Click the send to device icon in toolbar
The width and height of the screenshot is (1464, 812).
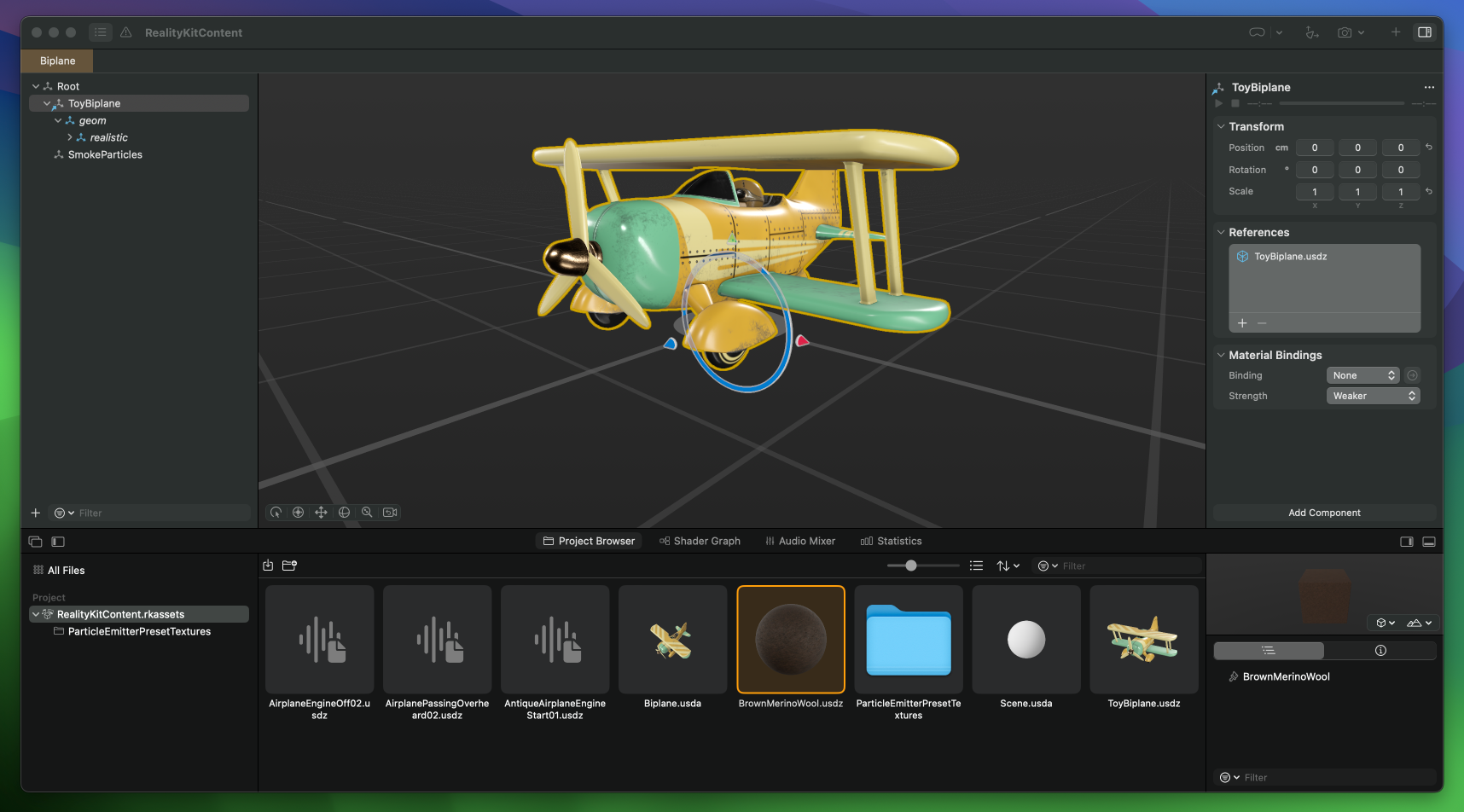coord(1311,32)
